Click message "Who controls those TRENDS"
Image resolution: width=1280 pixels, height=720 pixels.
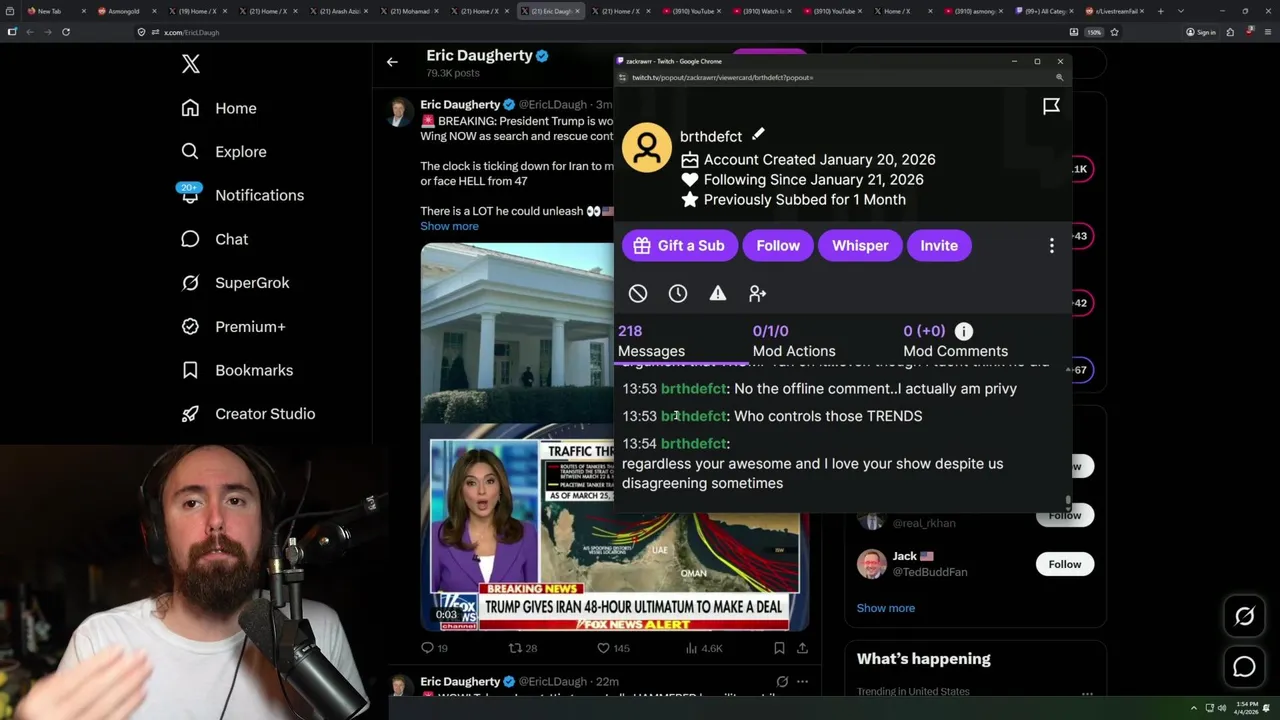828,416
